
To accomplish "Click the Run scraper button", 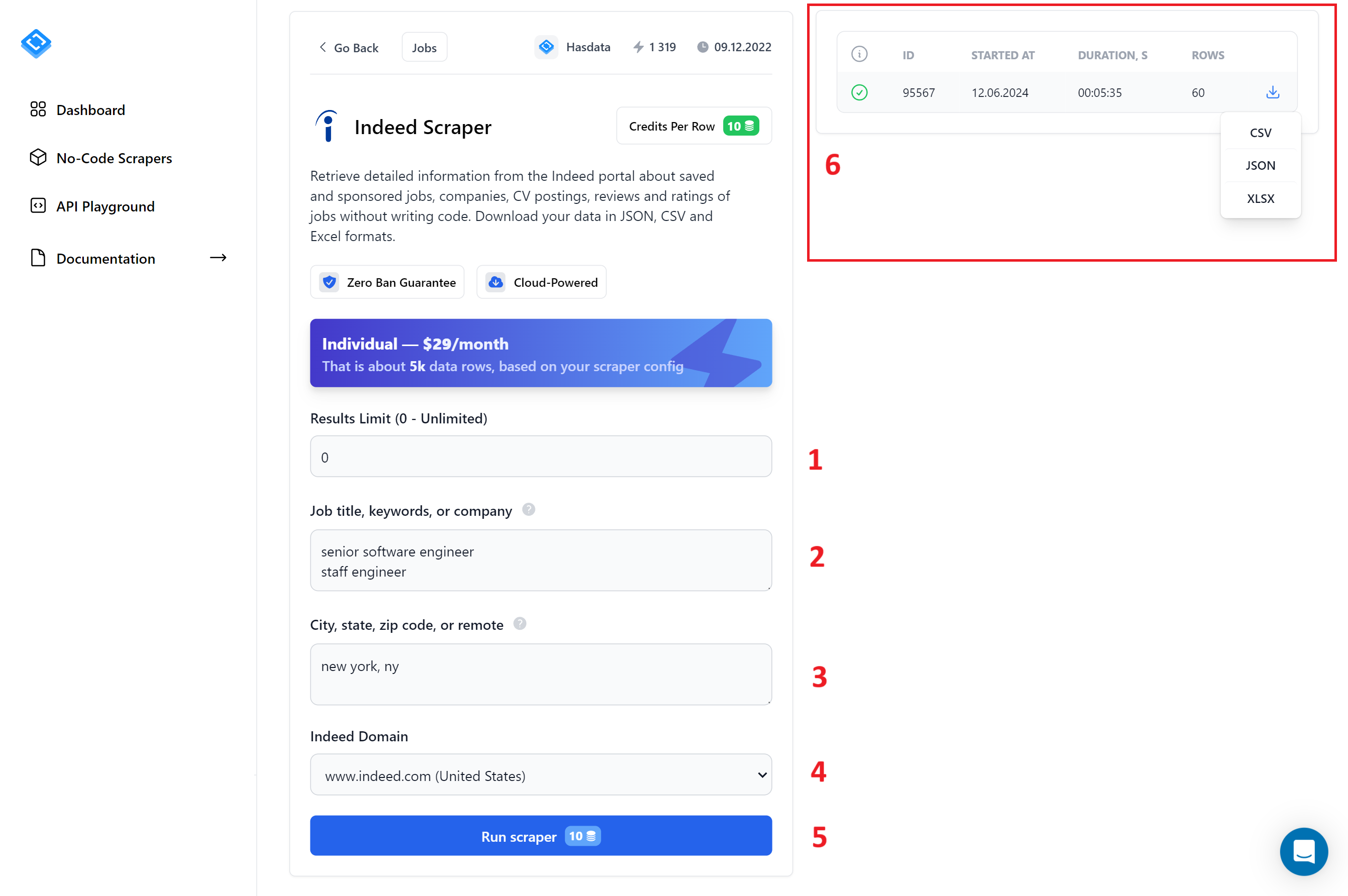I will [541, 836].
